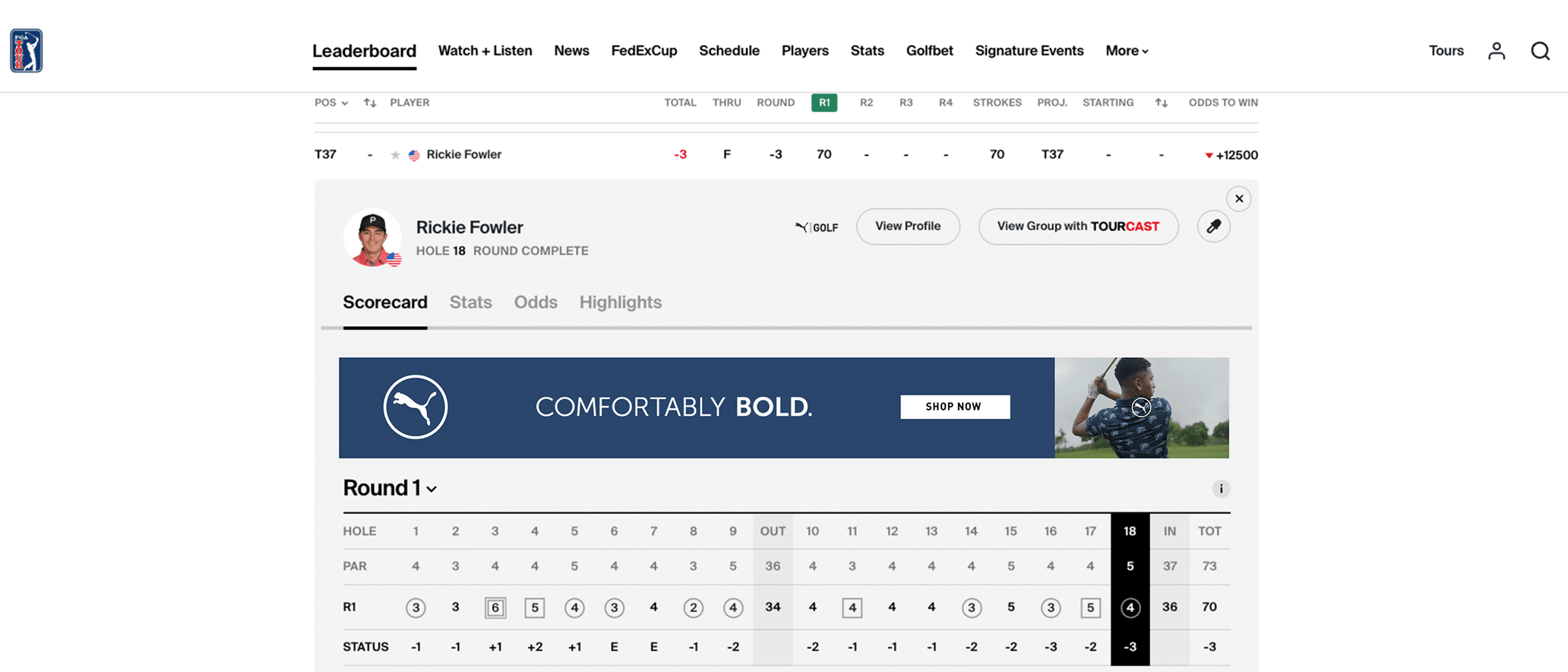The width and height of the screenshot is (1568, 672).
Task: Click the R4 column header
Action: pyautogui.click(x=946, y=103)
